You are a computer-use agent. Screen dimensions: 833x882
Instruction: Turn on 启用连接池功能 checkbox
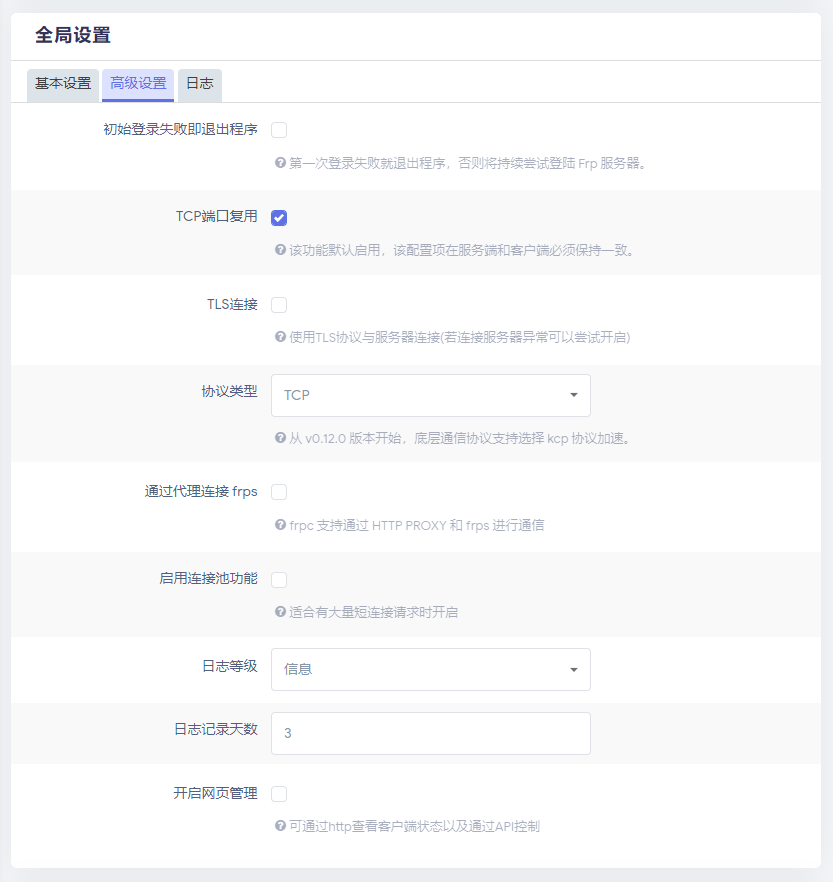click(279, 580)
